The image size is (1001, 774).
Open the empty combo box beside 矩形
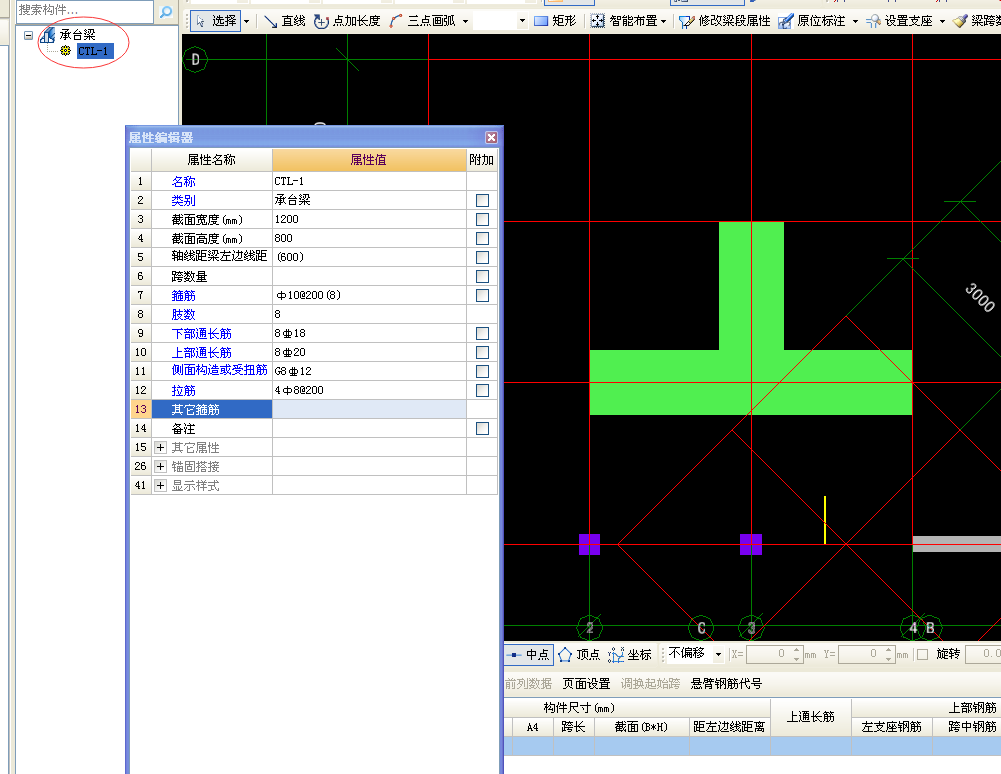(x=500, y=21)
